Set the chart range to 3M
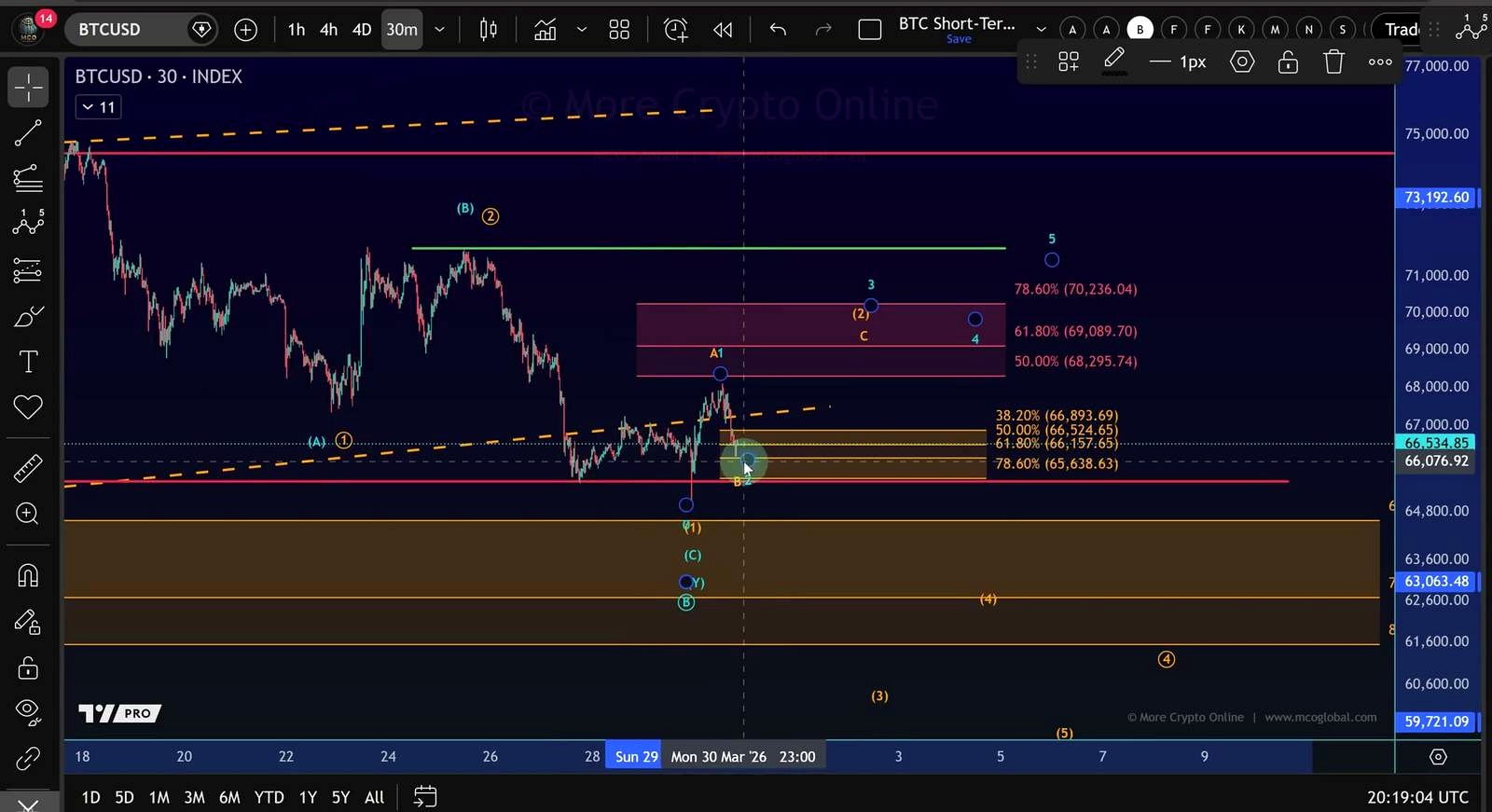 coord(194,797)
